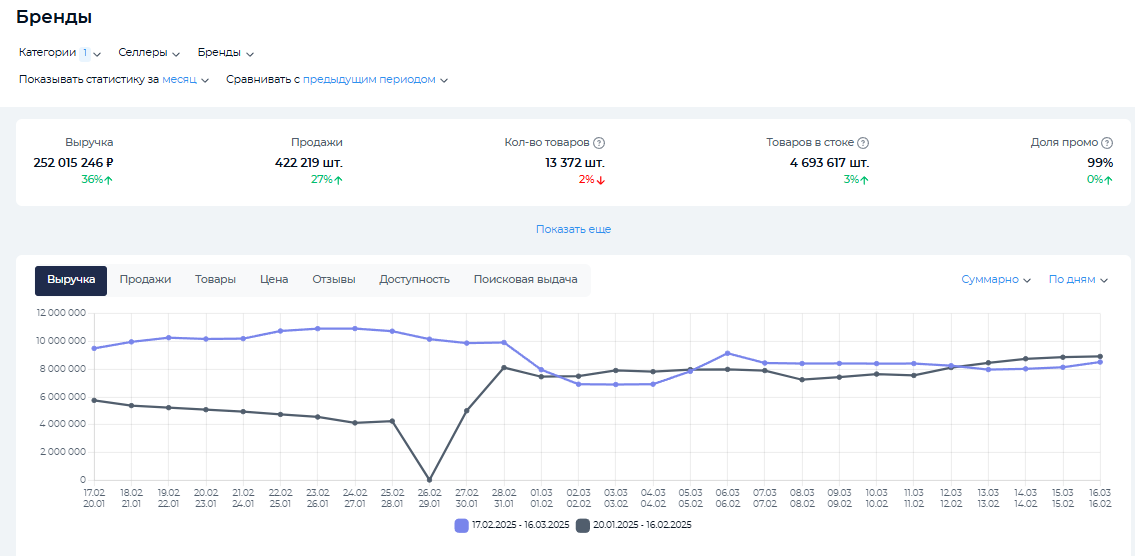Image resolution: width=1135 pixels, height=556 pixels.
Task: Open the Бренды filter dropdown
Action: pyautogui.click(x=226, y=53)
